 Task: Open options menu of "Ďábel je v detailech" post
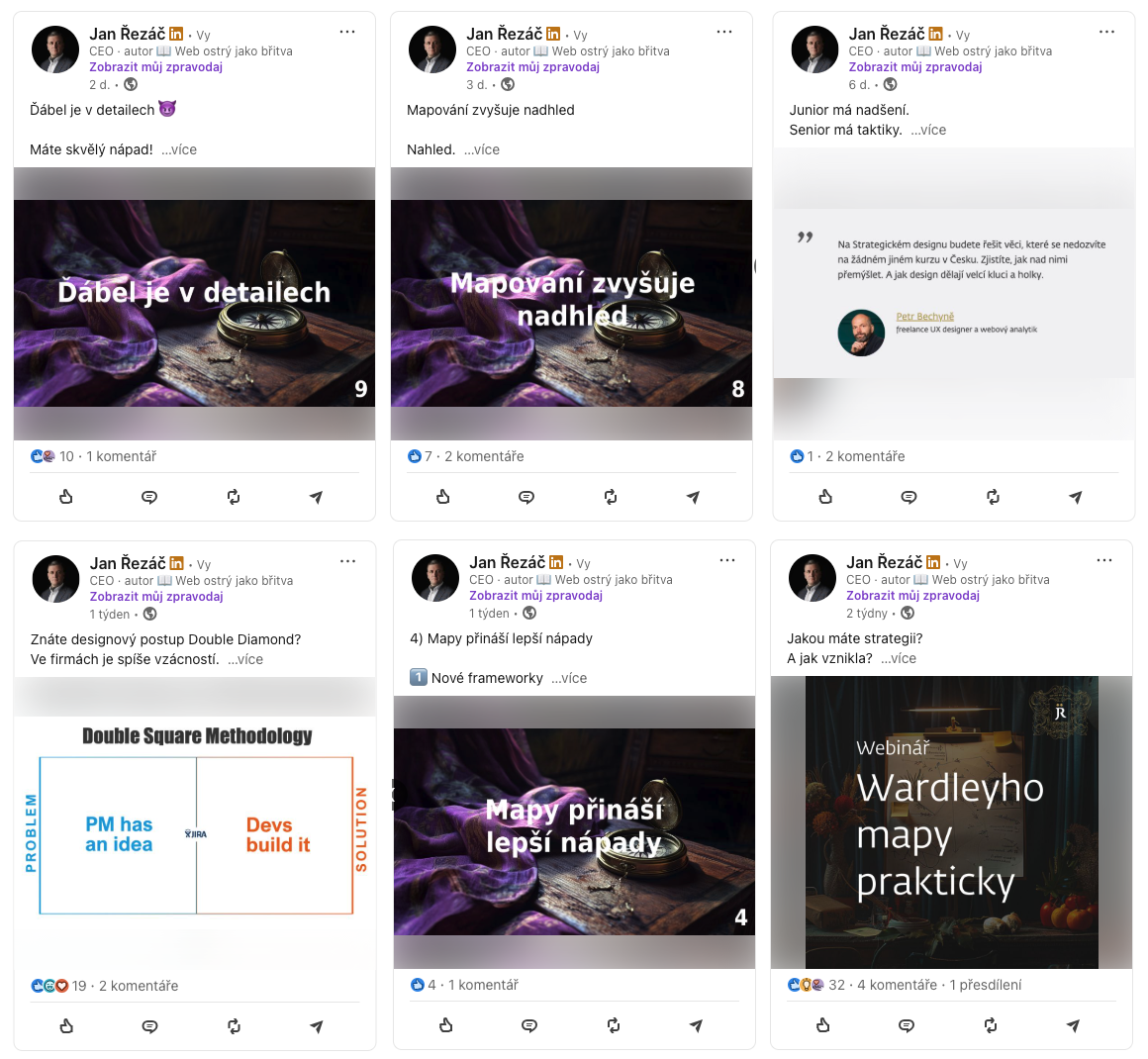click(347, 32)
